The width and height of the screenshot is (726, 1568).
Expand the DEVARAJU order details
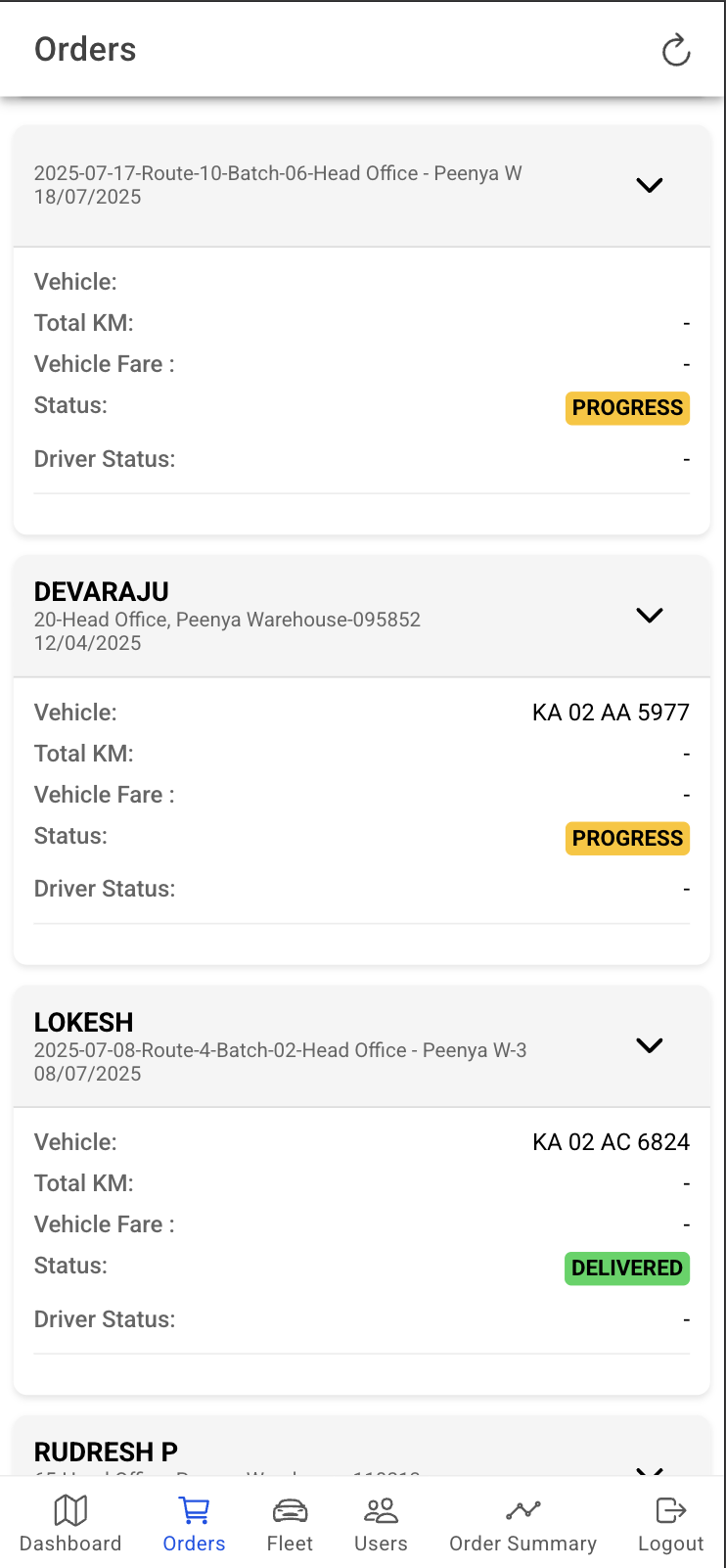point(650,615)
